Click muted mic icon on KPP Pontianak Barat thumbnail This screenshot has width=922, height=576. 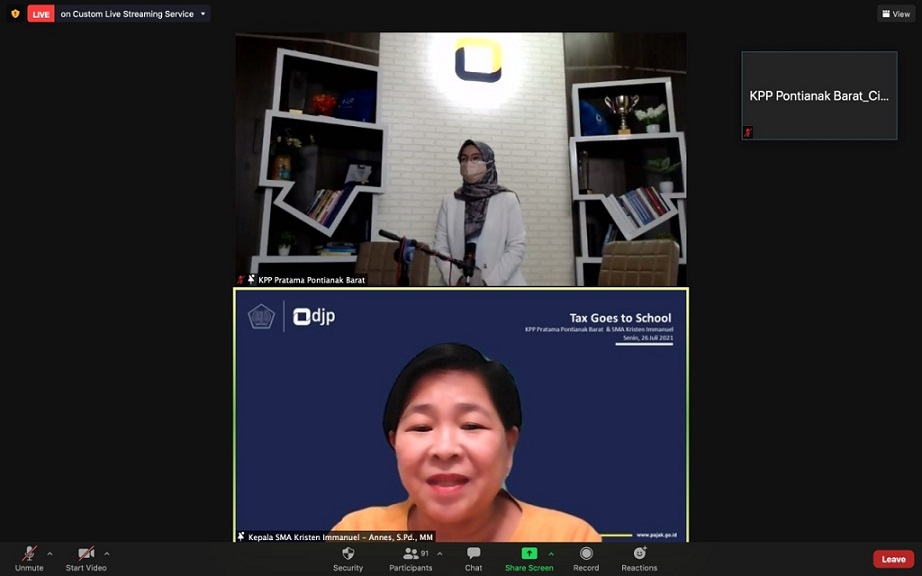tap(747, 132)
